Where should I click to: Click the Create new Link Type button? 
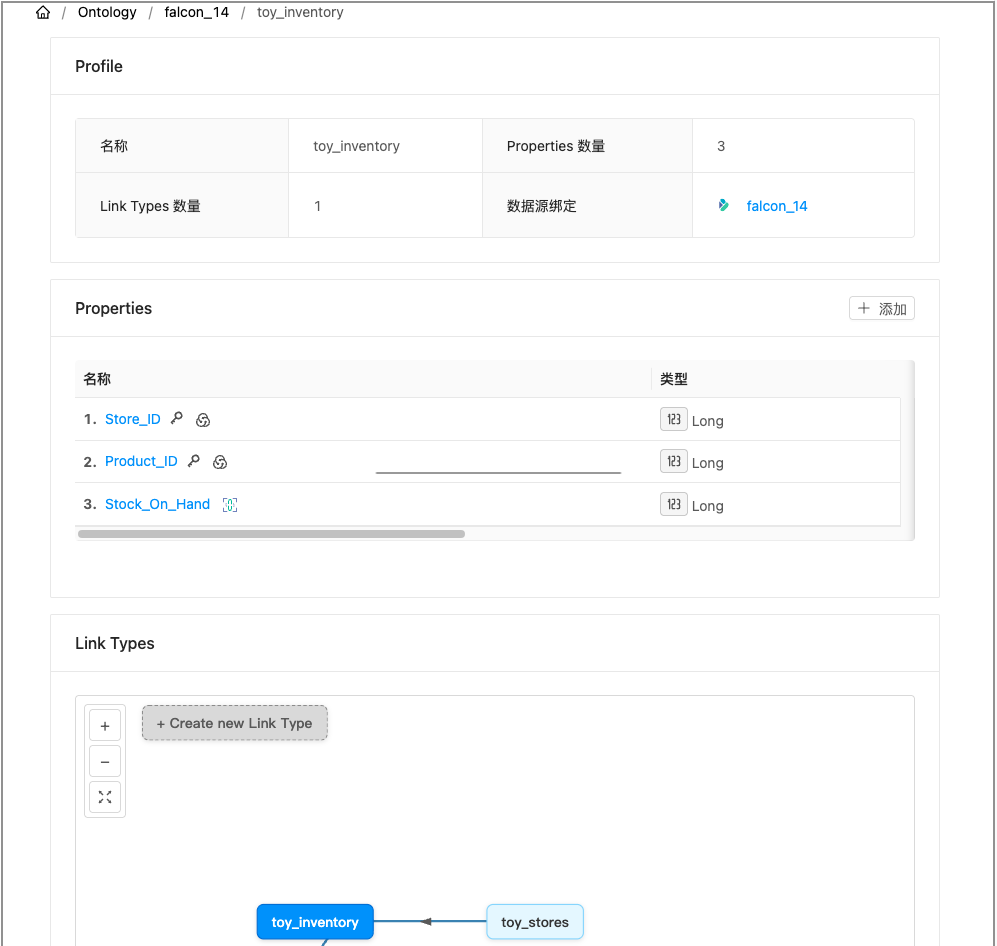(x=235, y=723)
